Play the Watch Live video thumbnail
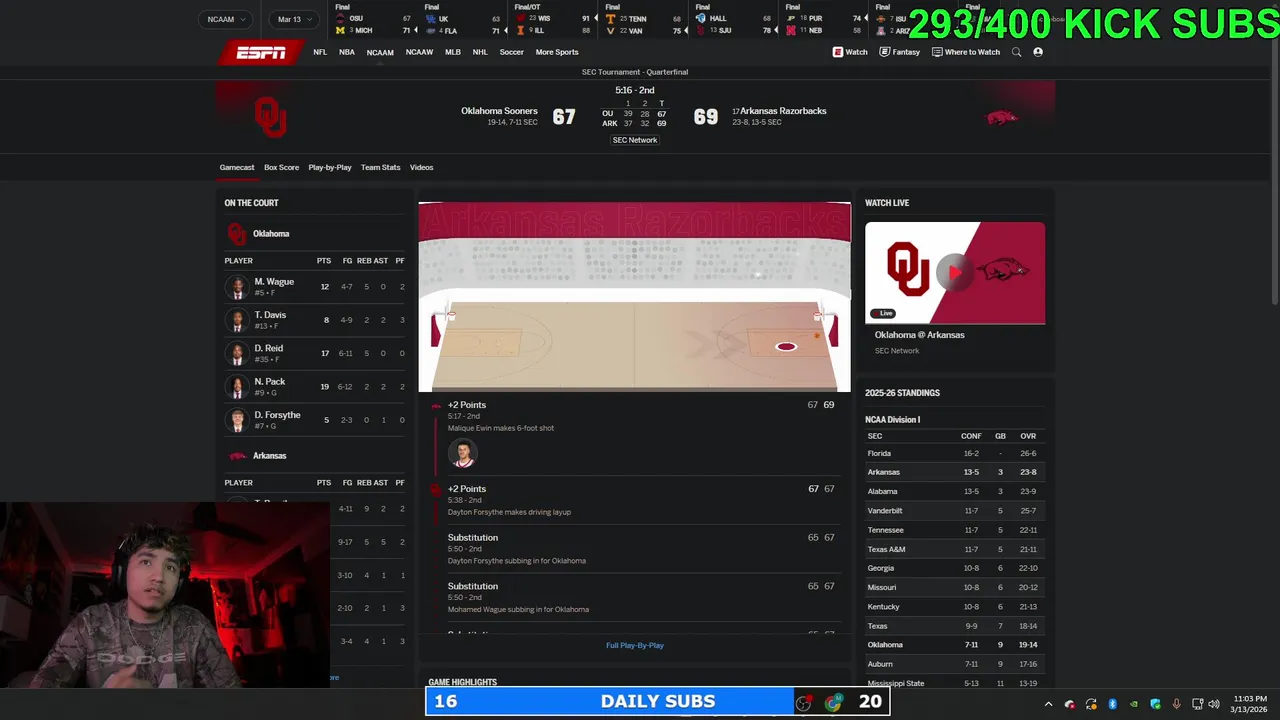The width and height of the screenshot is (1280, 720). tap(955, 272)
